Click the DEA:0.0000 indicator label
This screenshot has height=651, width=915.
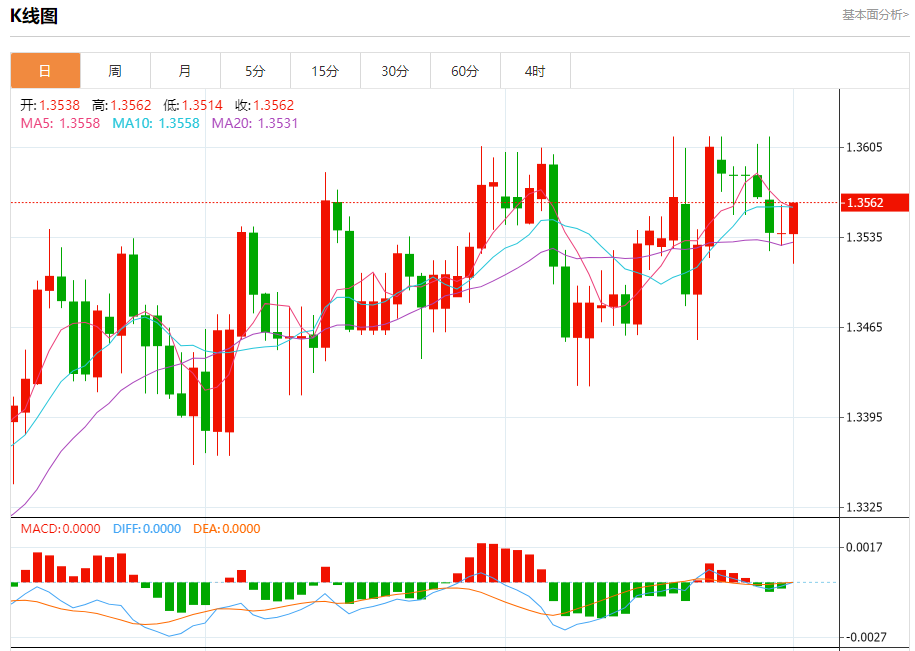227,529
